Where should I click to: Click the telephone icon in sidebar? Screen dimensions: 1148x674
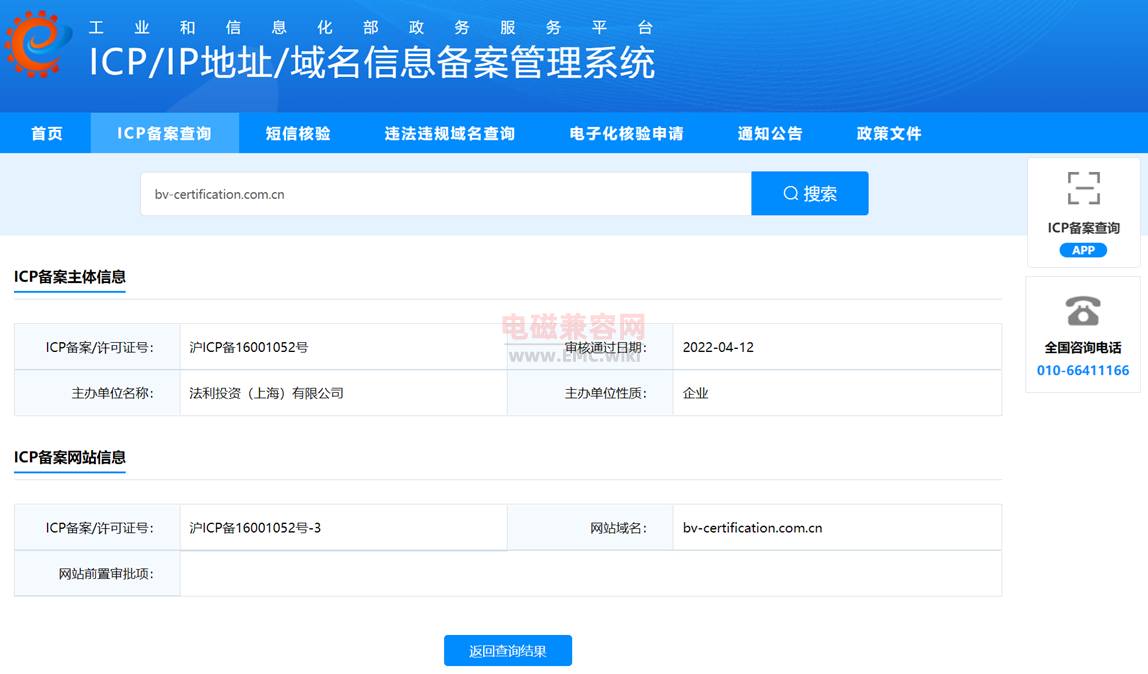[1083, 310]
